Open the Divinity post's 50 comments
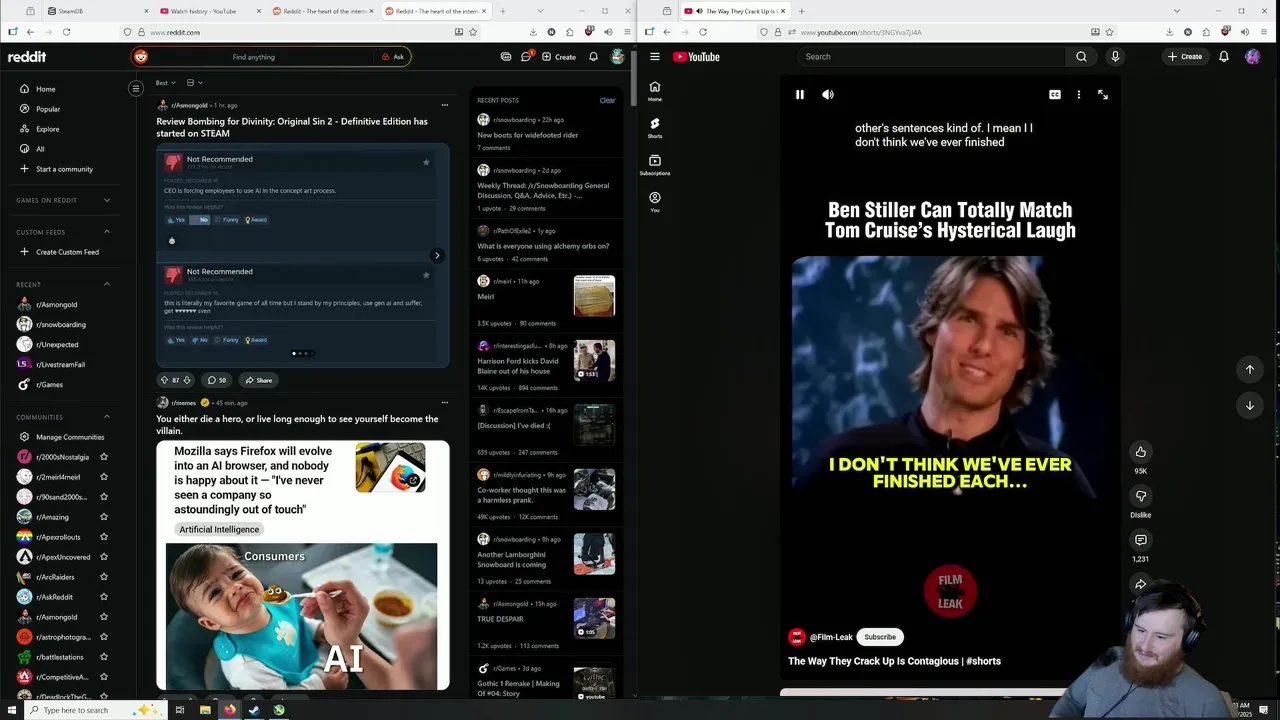Screen dimensions: 1280x720 [216, 380]
